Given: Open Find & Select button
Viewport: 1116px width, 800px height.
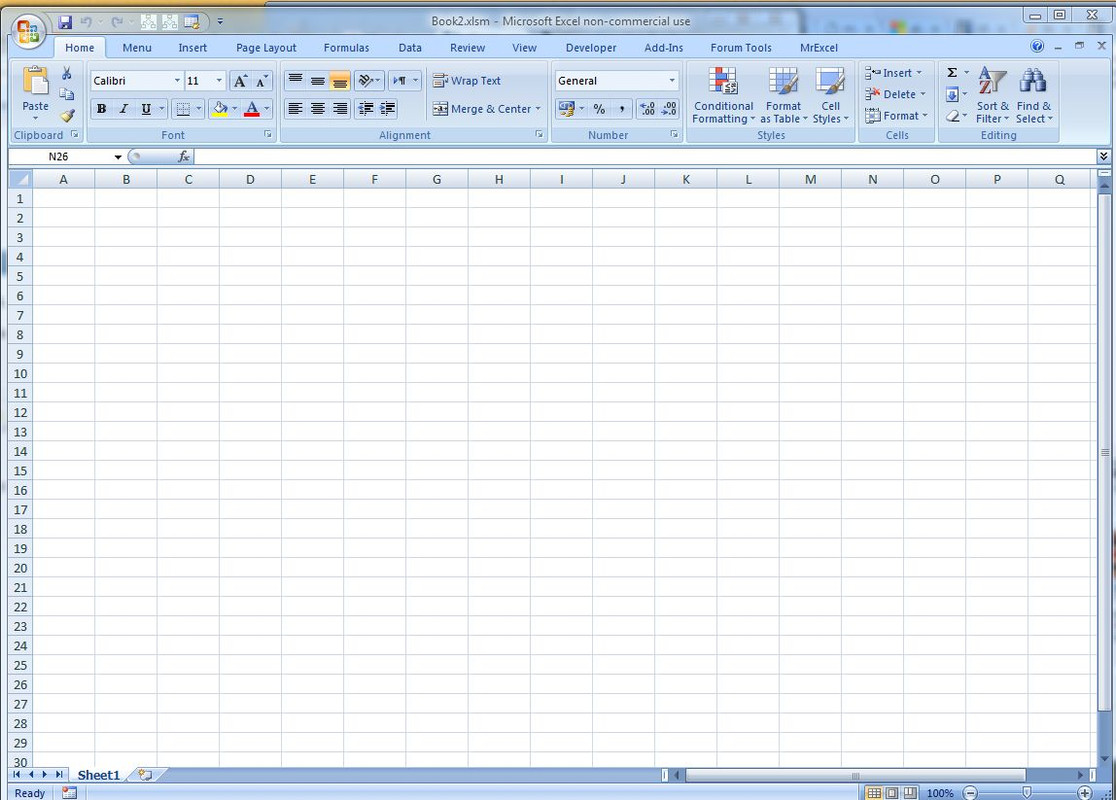Looking at the screenshot, I should click(x=1033, y=95).
